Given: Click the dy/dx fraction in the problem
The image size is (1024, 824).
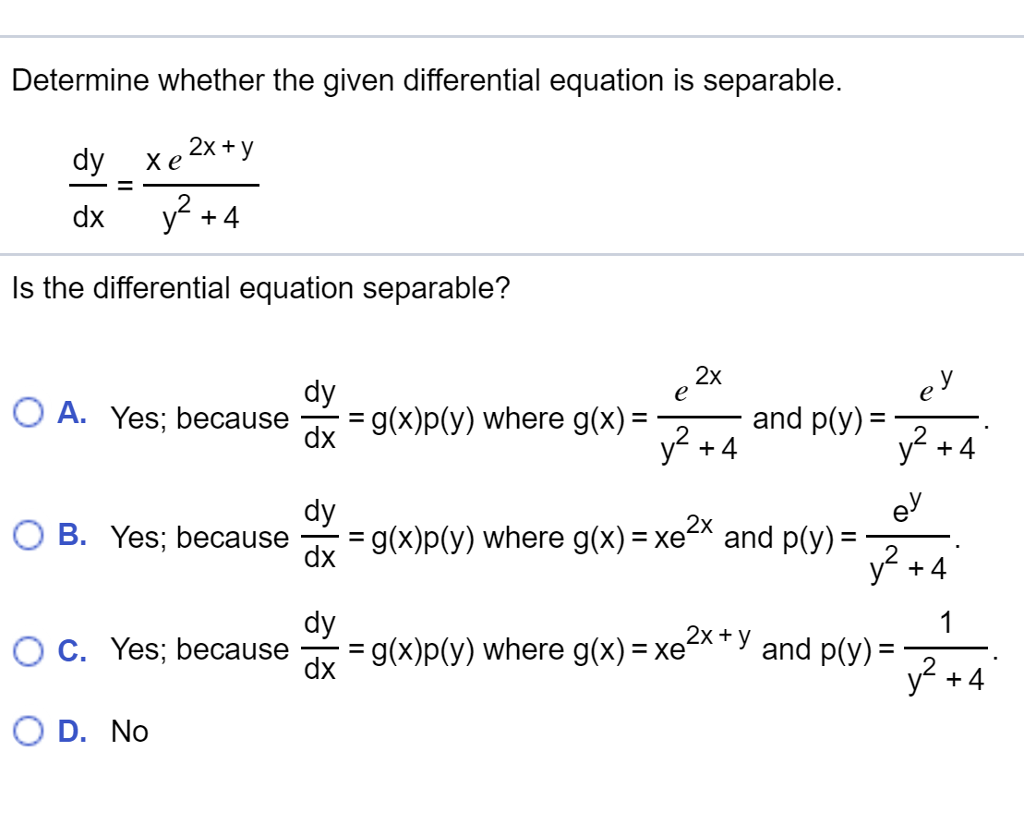Looking at the screenshot, I should tap(88, 185).
